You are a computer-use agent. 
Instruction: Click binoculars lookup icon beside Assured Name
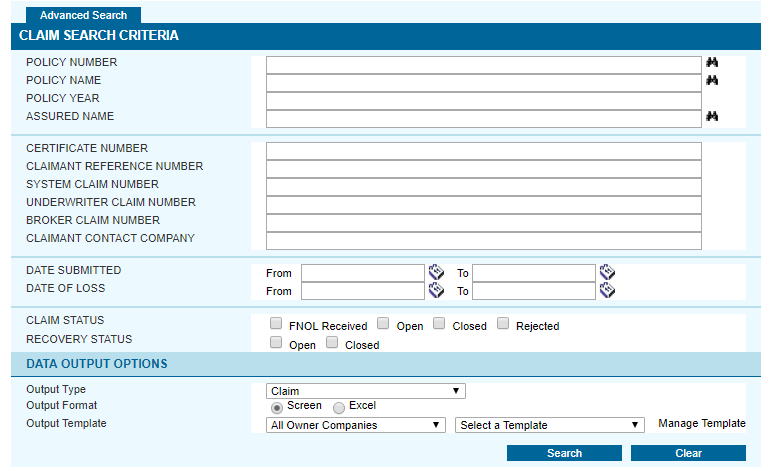[x=712, y=117]
